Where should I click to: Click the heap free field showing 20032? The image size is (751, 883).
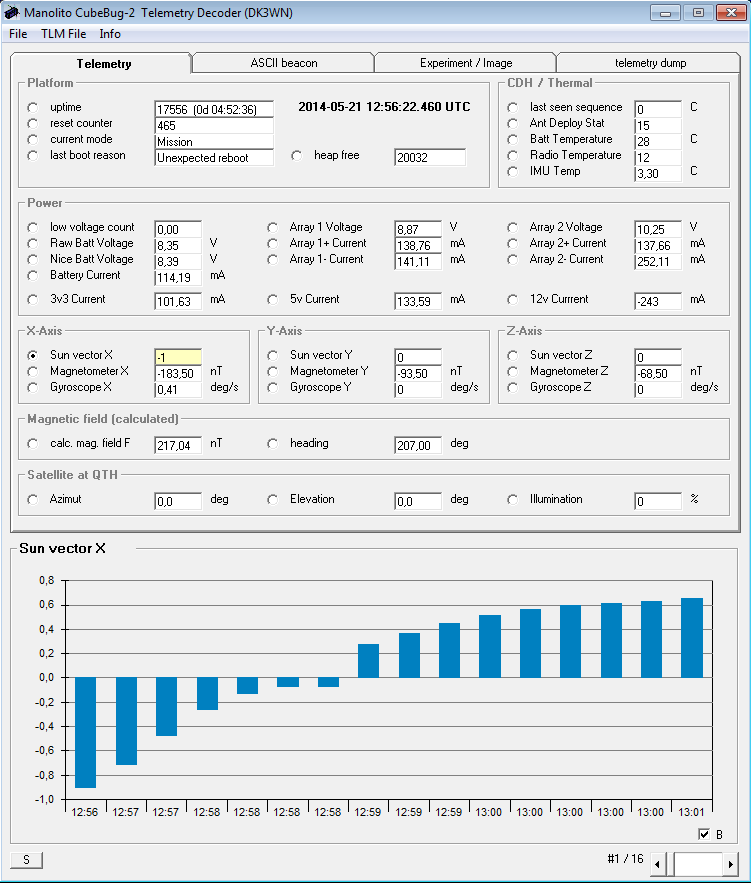(x=430, y=158)
